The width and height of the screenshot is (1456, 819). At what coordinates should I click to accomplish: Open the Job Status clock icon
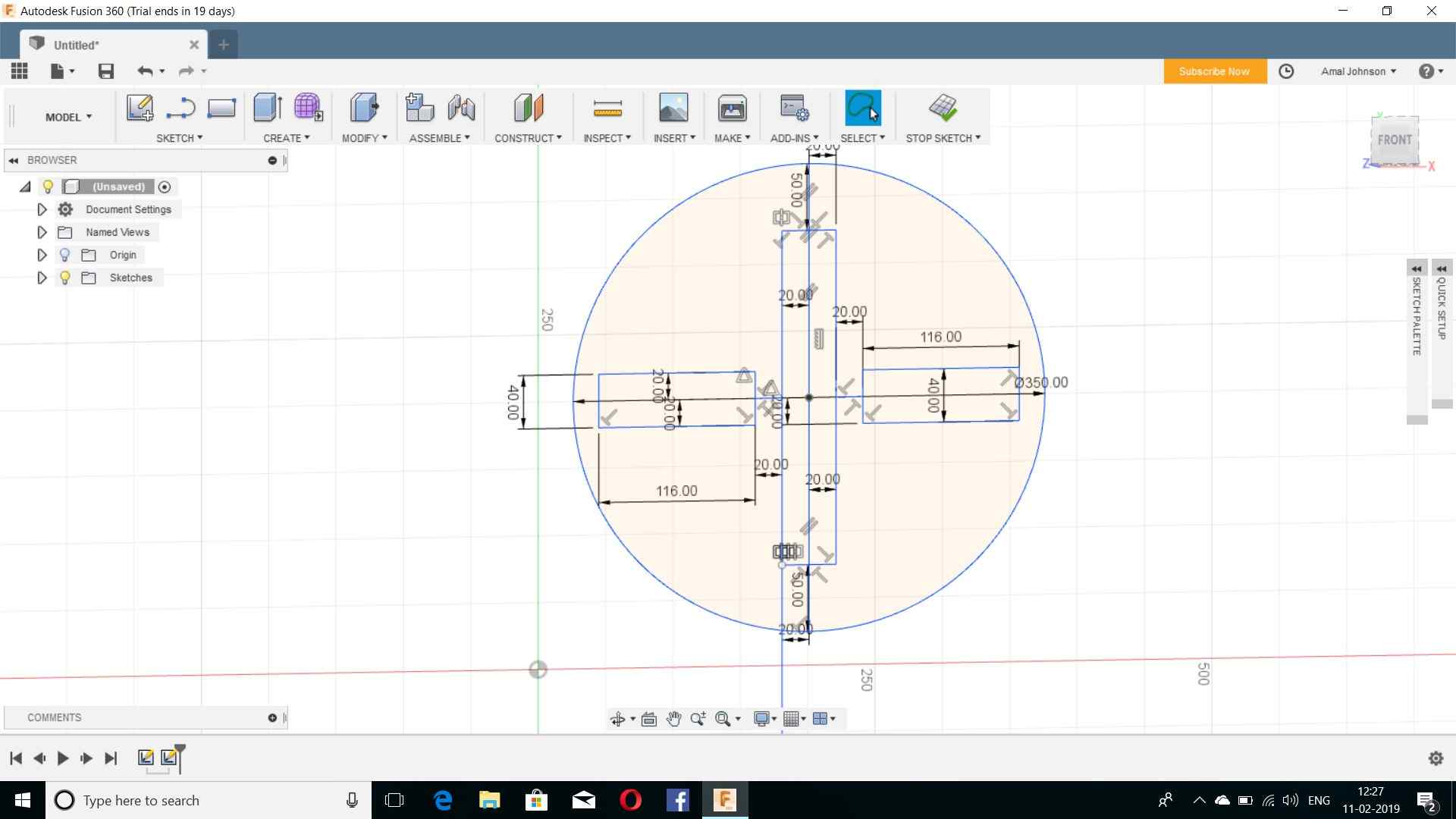pos(1286,71)
